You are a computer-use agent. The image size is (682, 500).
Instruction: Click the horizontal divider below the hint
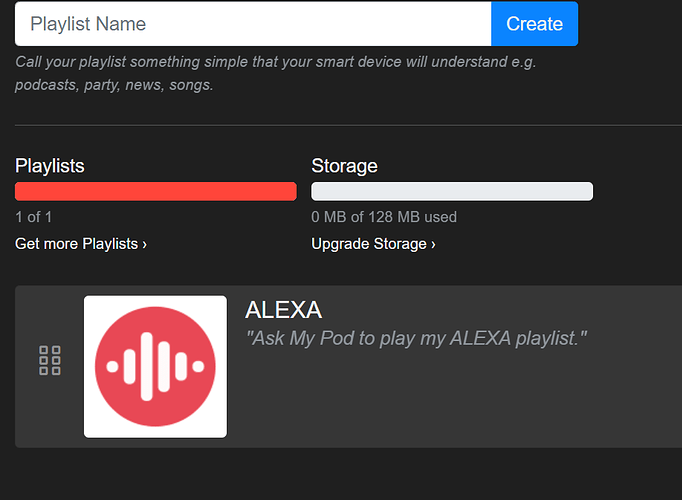click(x=348, y=125)
